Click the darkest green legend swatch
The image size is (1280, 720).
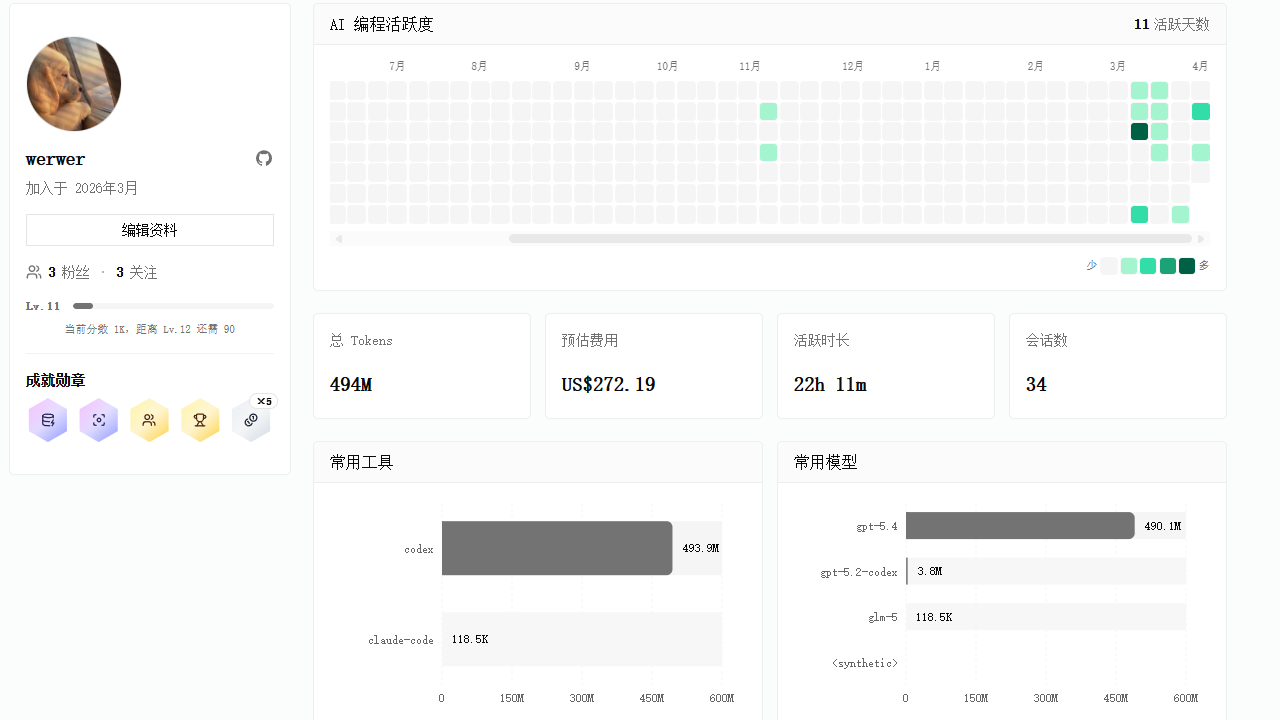(x=1187, y=266)
